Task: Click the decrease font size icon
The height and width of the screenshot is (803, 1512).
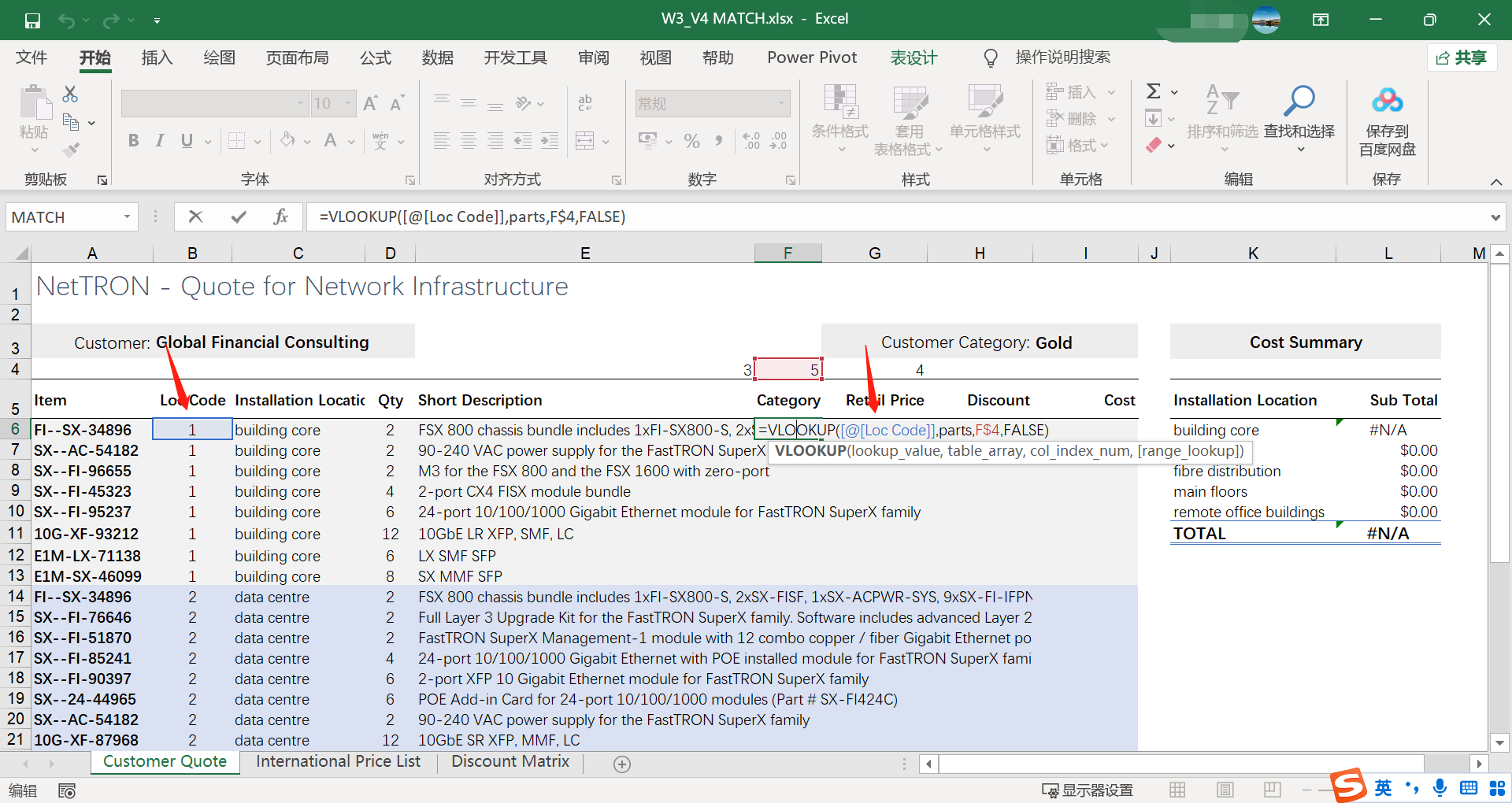Action: 397,103
